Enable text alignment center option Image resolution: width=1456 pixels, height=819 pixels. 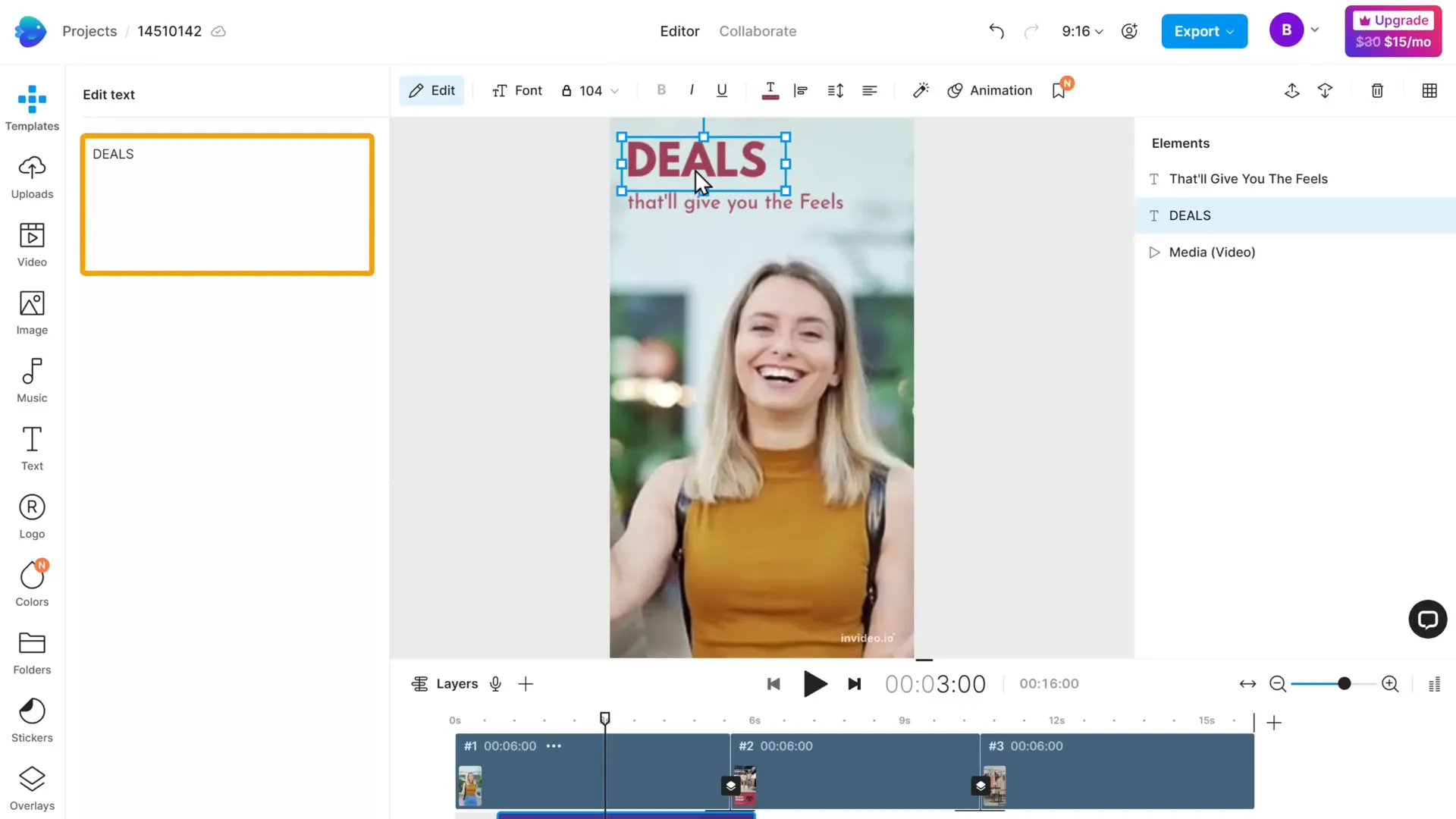[870, 90]
